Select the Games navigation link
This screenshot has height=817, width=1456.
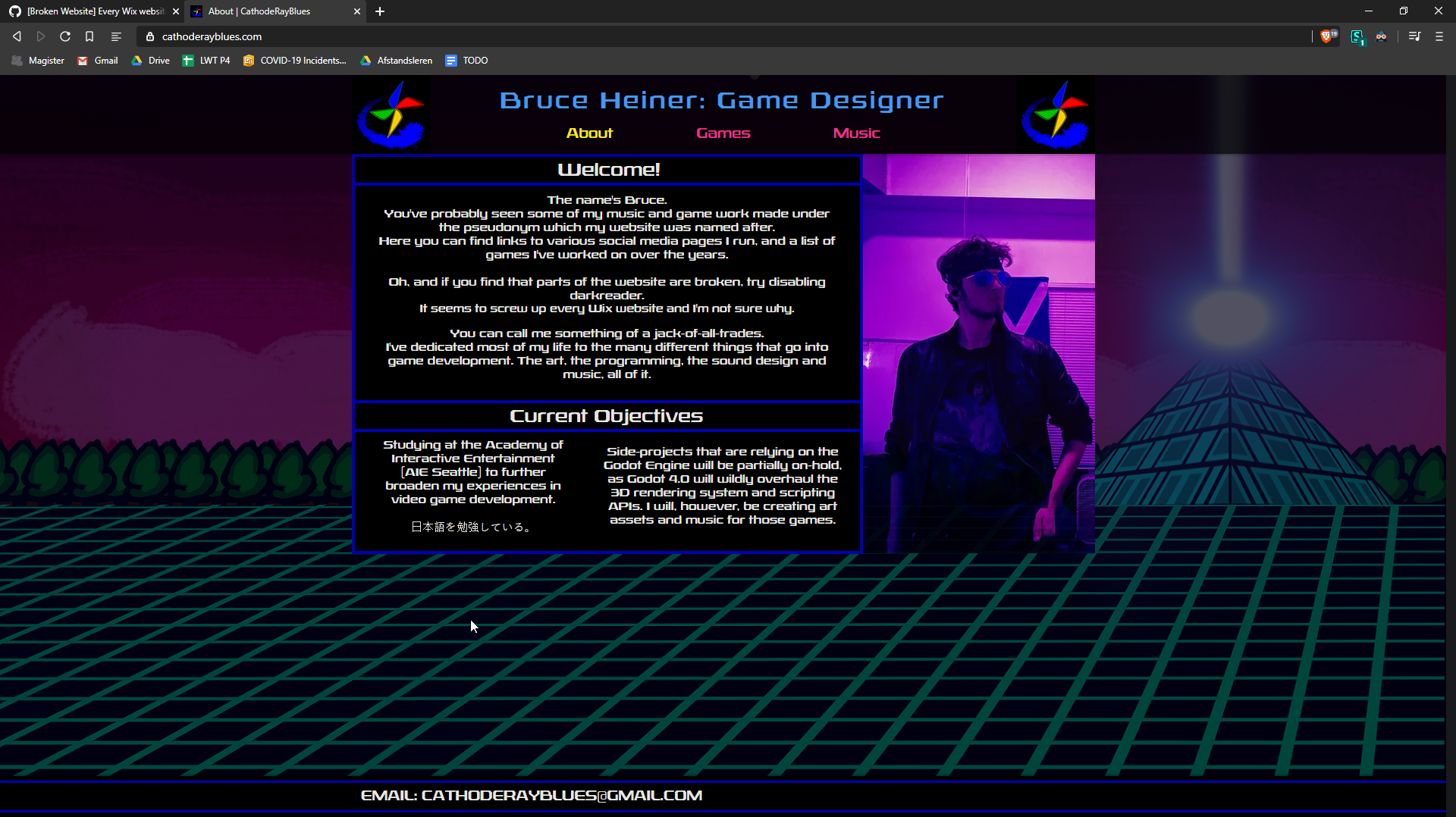723,133
